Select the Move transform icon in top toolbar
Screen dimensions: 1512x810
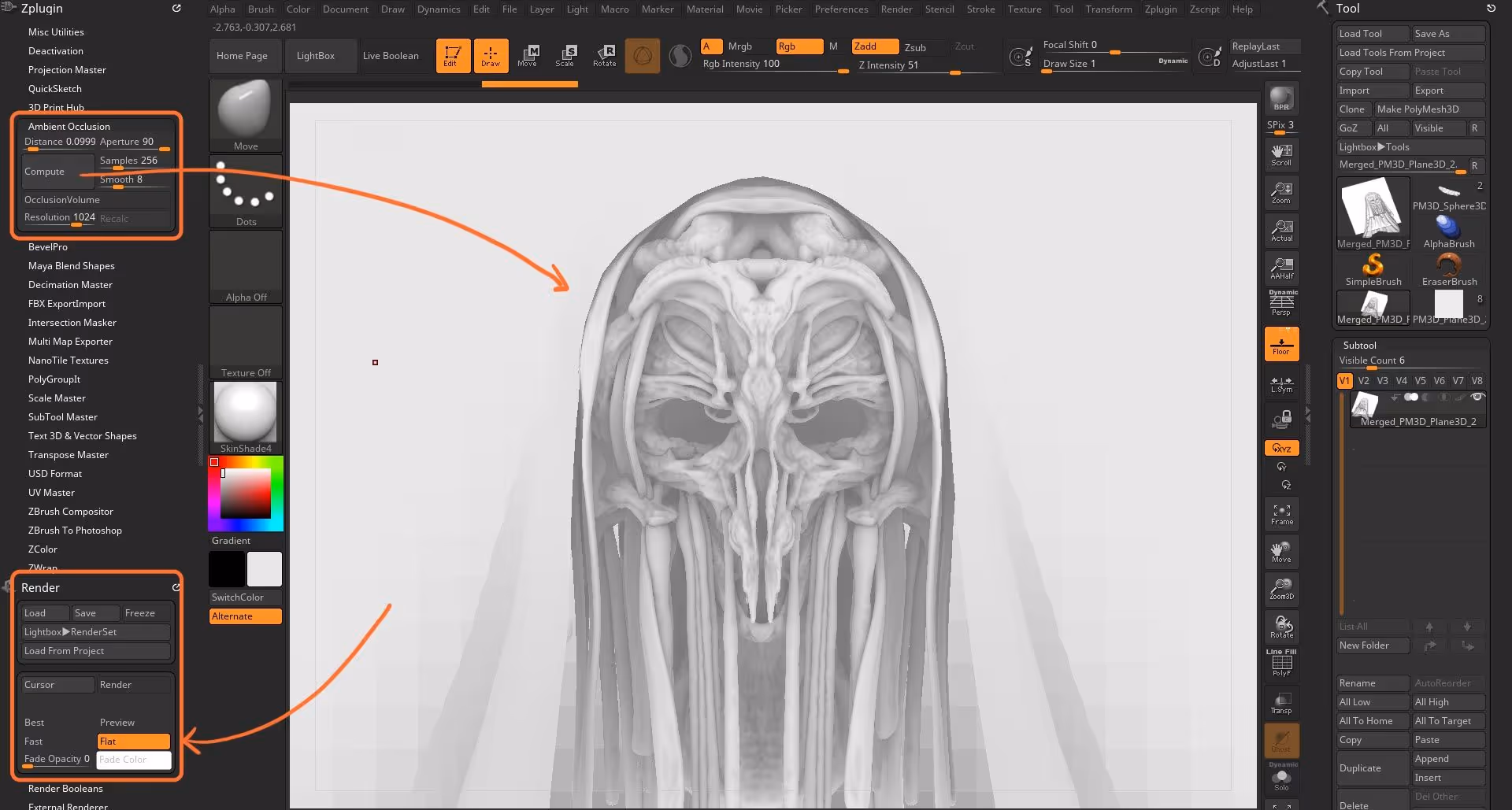click(x=528, y=56)
